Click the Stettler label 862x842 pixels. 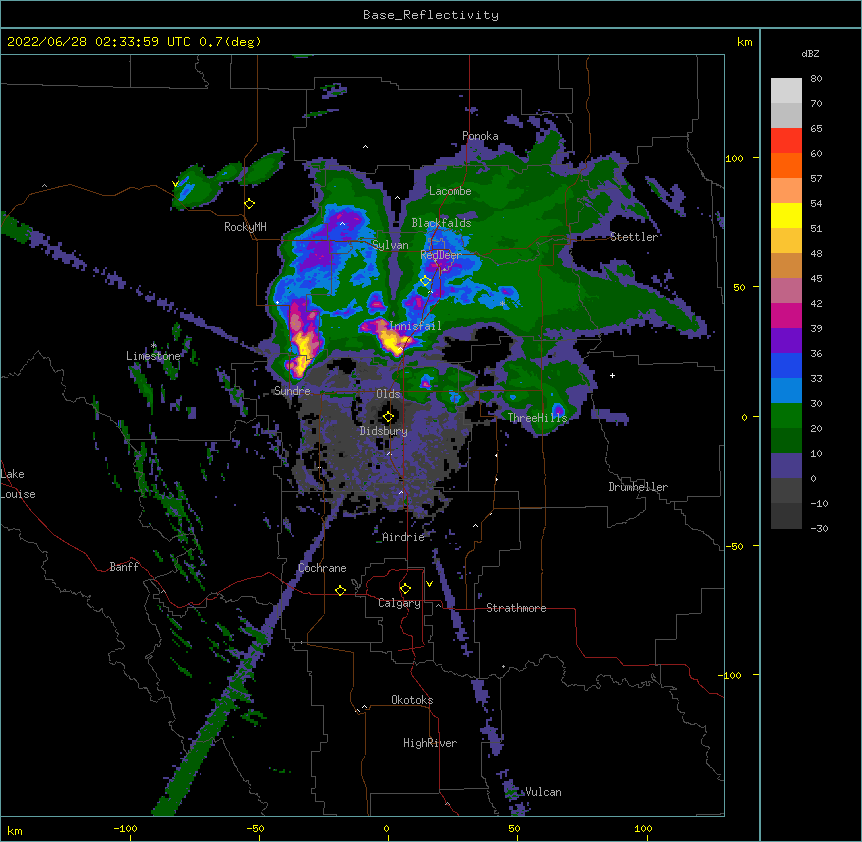pyautogui.click(x=634, y=237)
